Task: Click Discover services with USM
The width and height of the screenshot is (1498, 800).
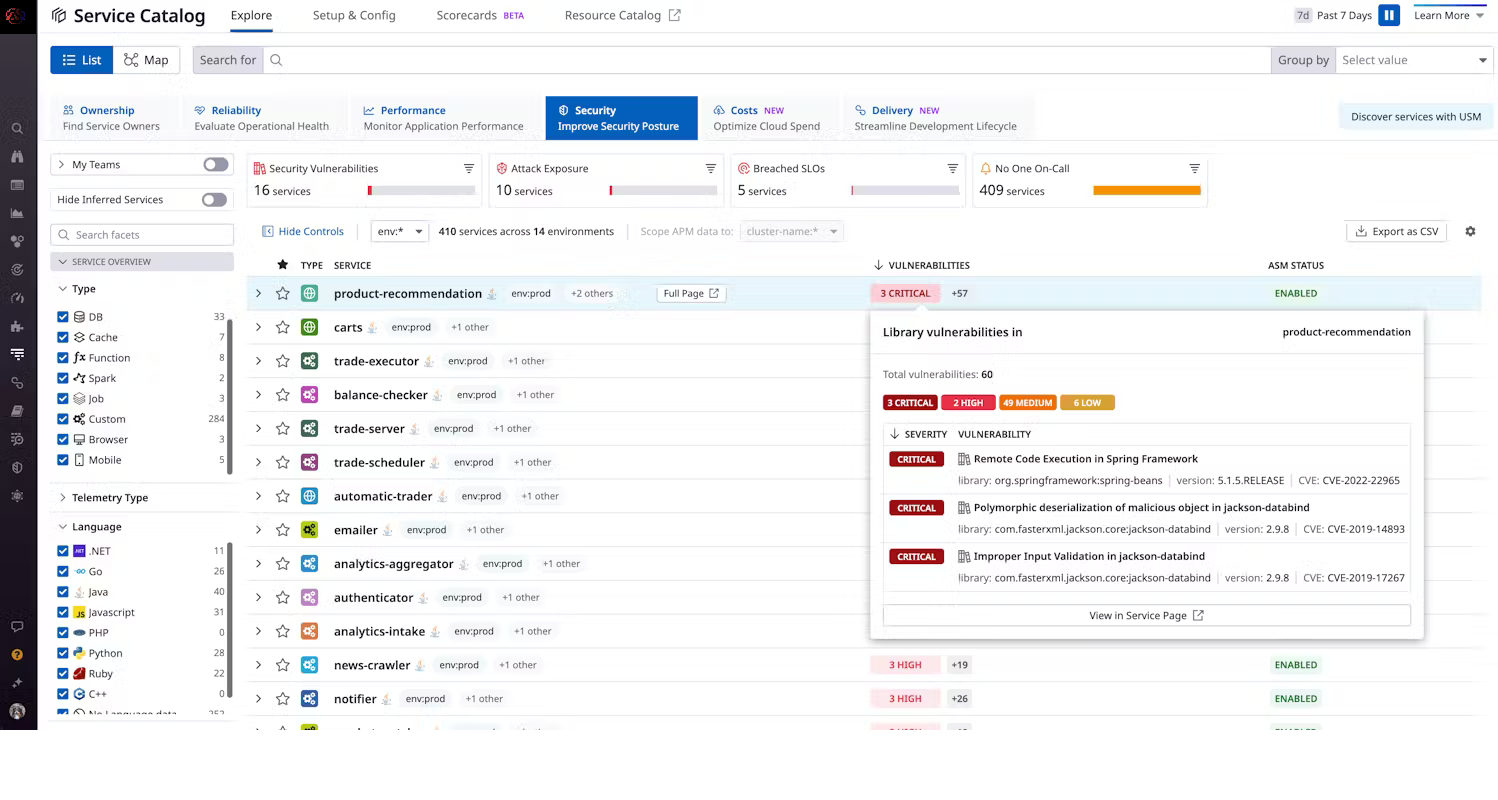Action: click(x=1415, y=117)
